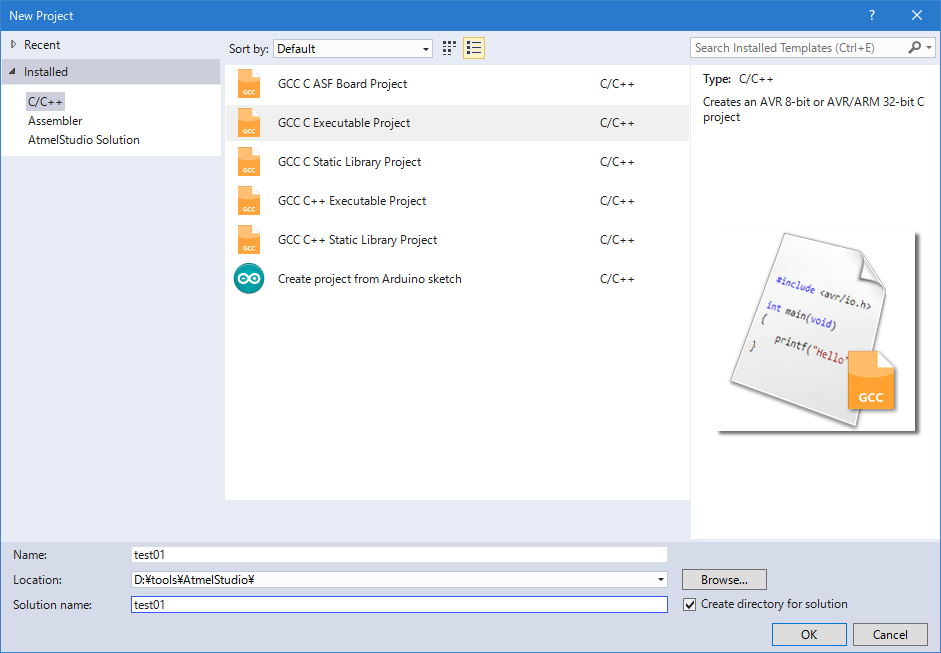
Task: Switch to medium icons list view
Action: 474,48
